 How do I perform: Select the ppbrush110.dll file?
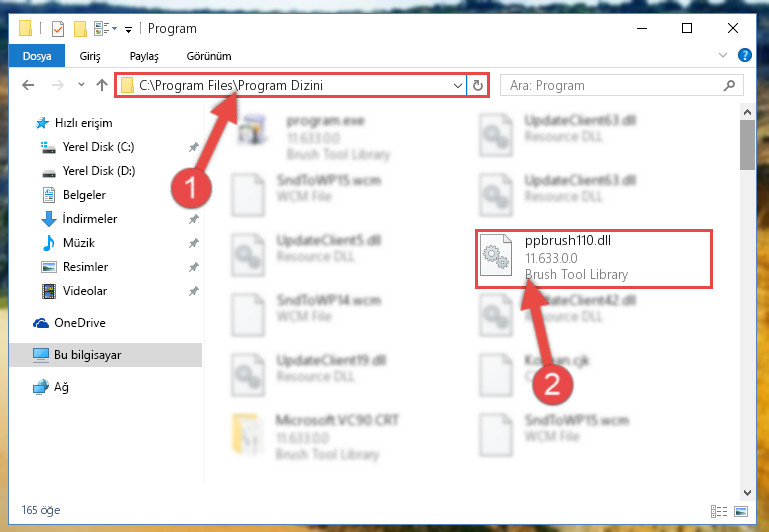coord(594,258)
